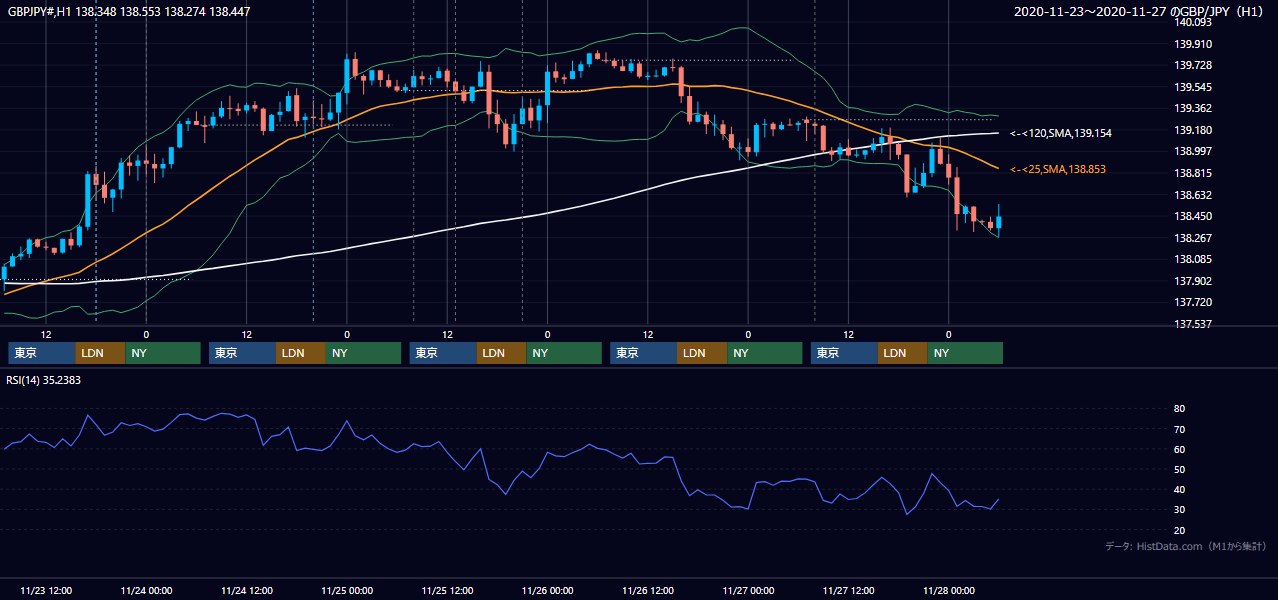Click the 137.537 bottom price label
This screenshot has height=600, width=1278.
(1192, 324)
